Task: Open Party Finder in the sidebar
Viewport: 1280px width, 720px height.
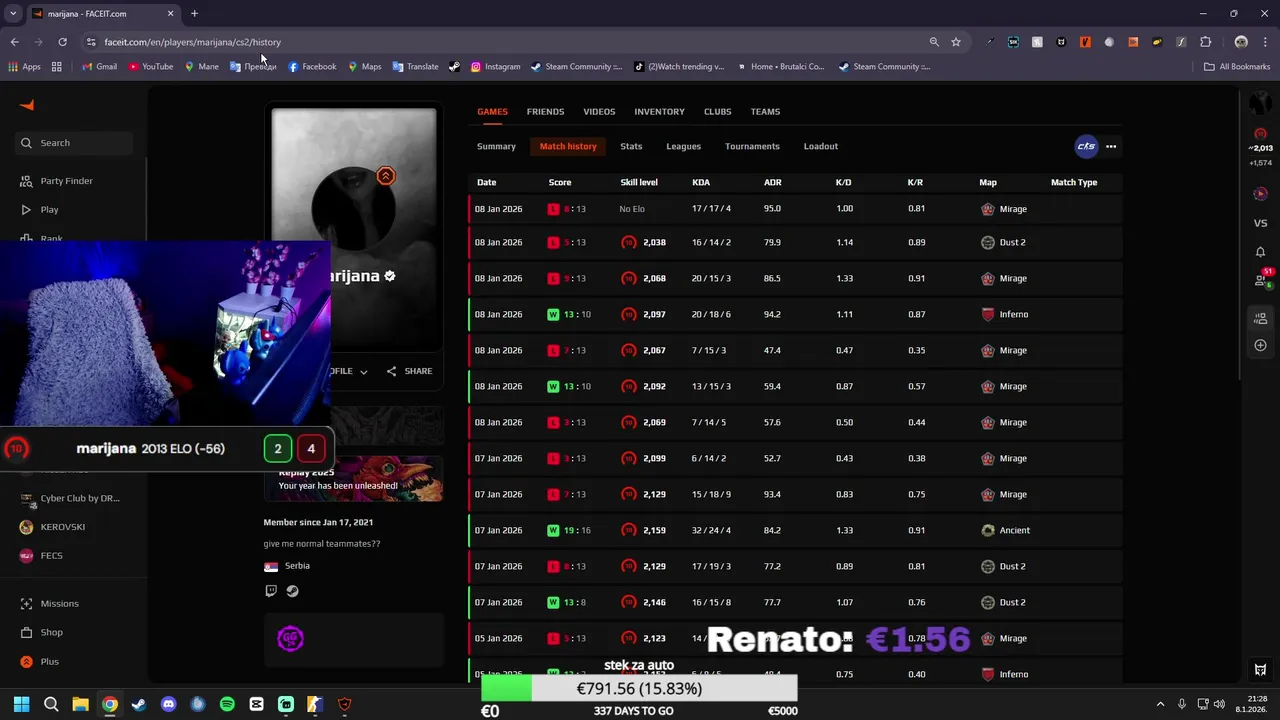Action: 56,181
